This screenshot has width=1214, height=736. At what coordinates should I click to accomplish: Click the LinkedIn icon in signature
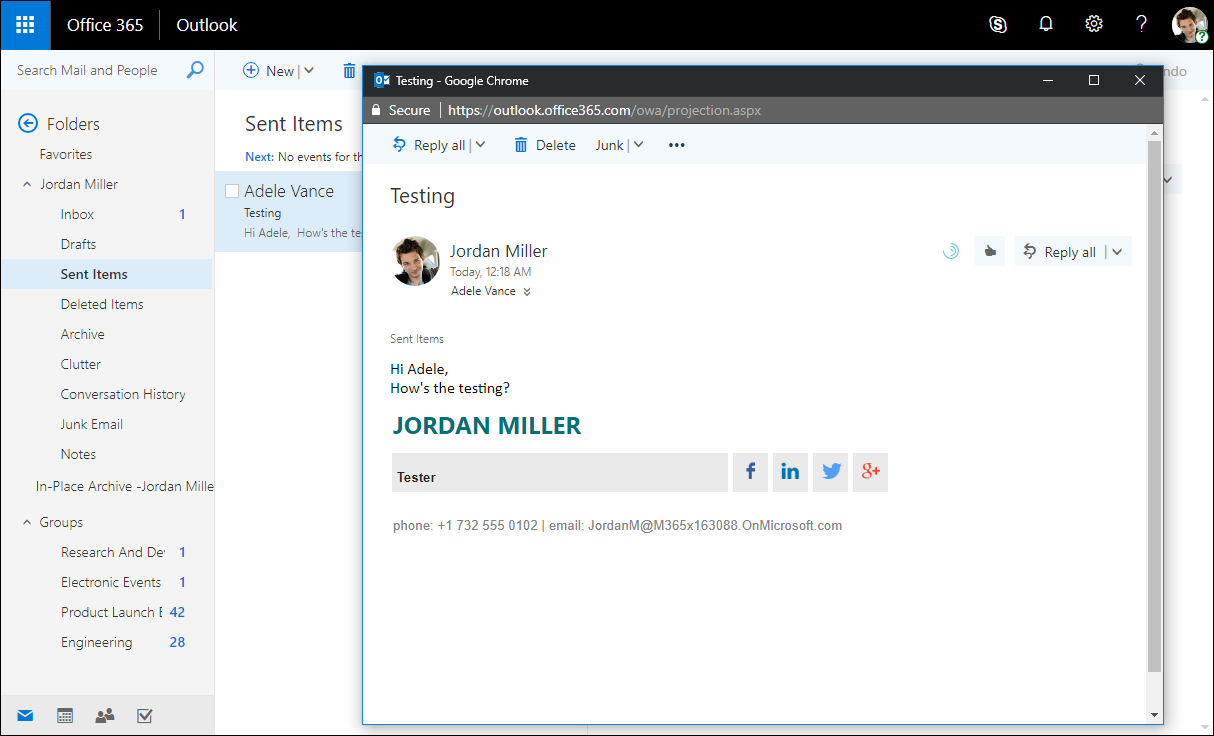point(790,472)
